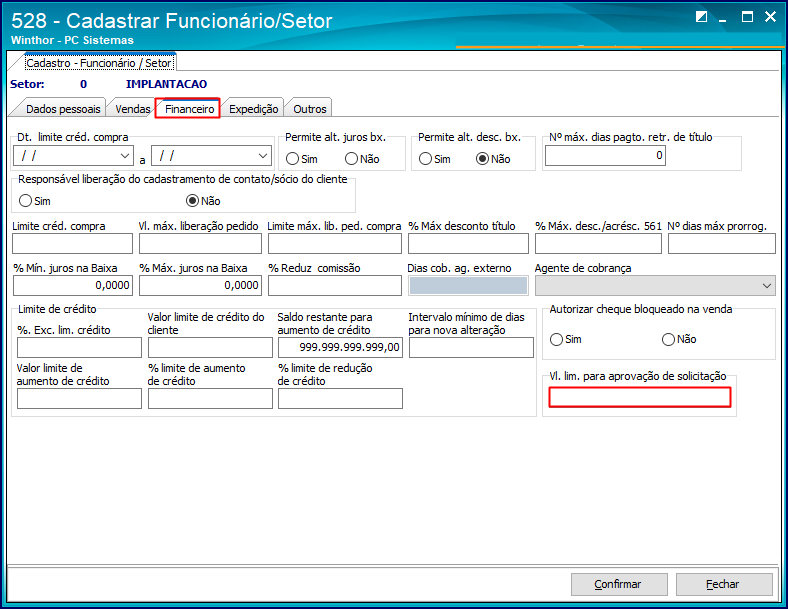
Task: Click the % Máx. juros na Baixa field
Action: click(x=201, y=285)
